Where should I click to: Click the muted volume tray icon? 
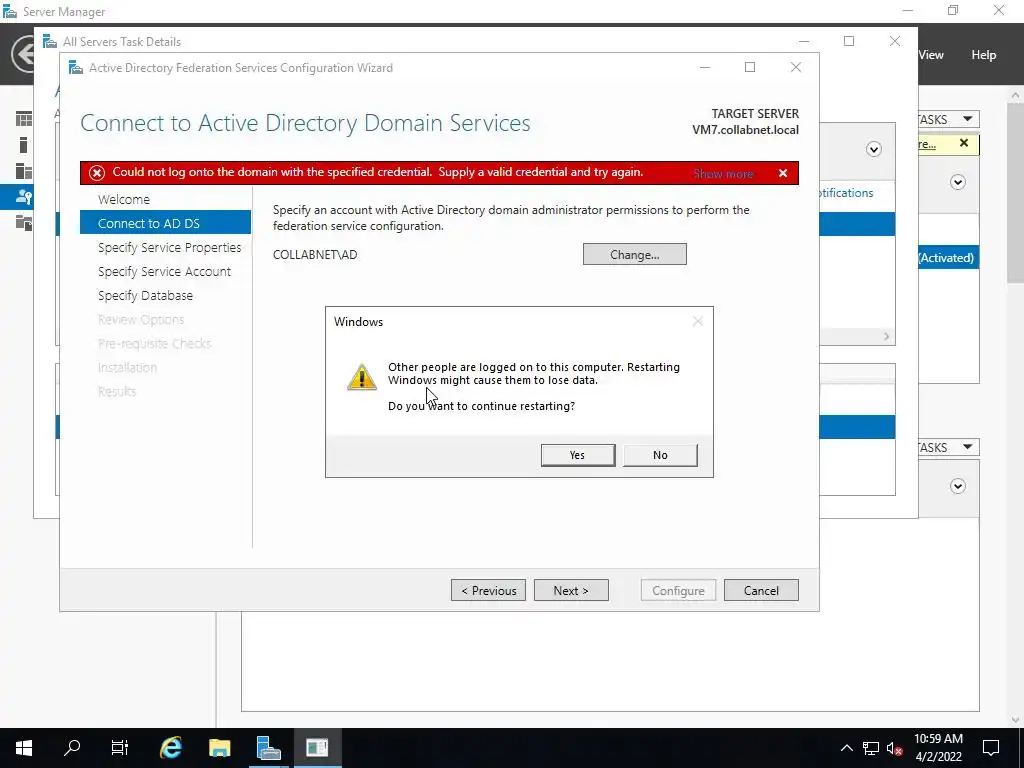[x=895, y=748]
